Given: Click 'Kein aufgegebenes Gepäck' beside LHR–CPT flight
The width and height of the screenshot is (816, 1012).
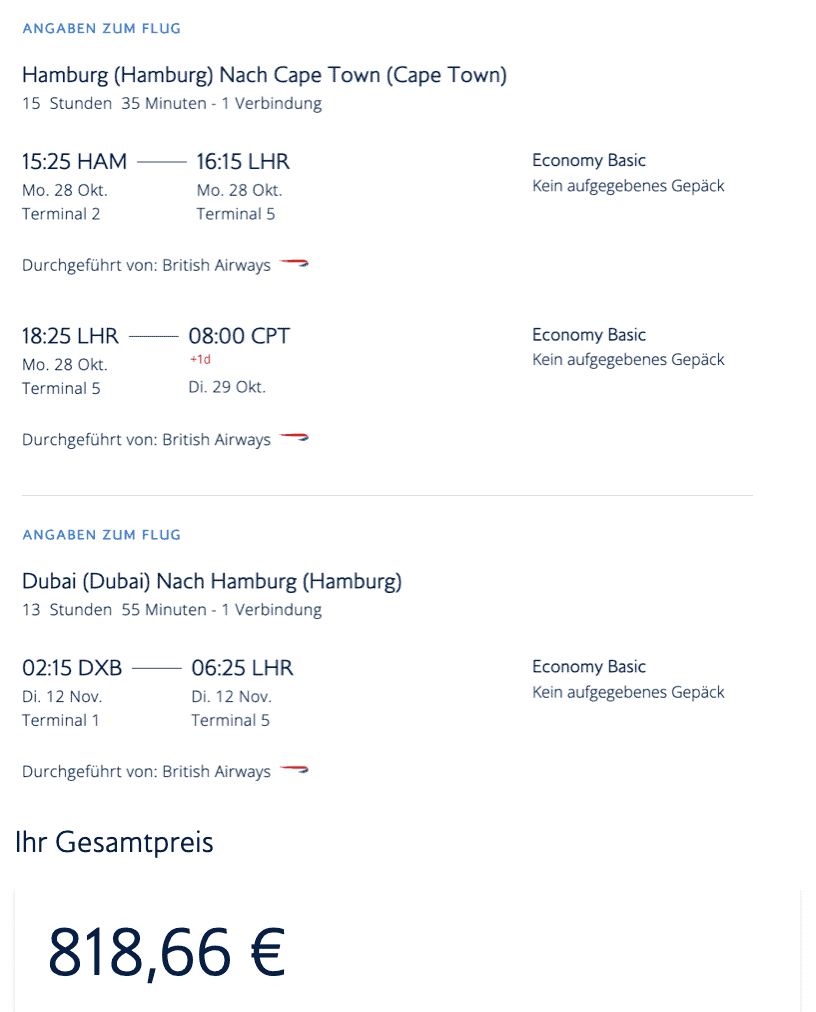Looking at the screenshot, I should click(x=628, y=359).
